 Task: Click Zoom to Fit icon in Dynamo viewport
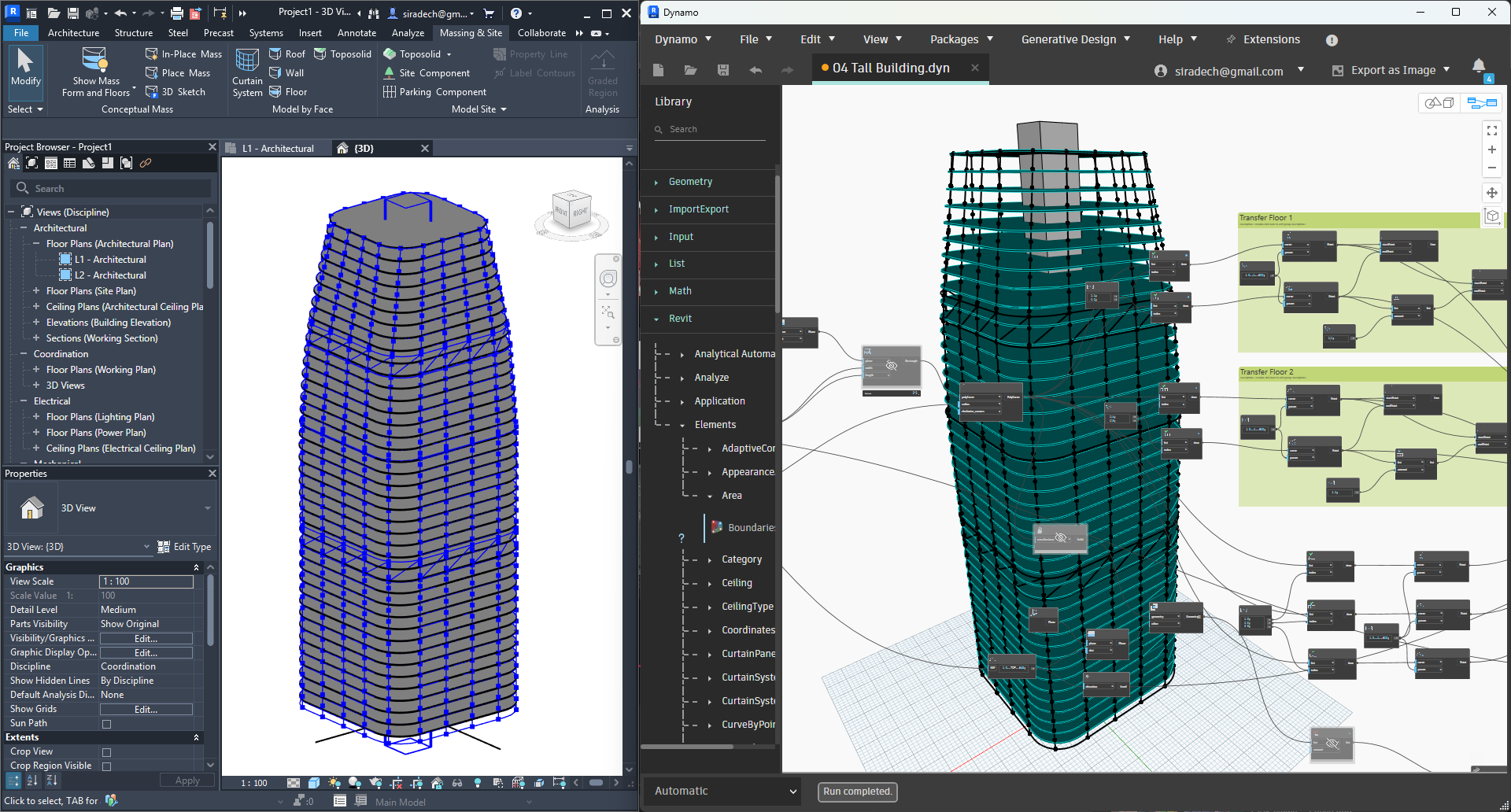1492,131
